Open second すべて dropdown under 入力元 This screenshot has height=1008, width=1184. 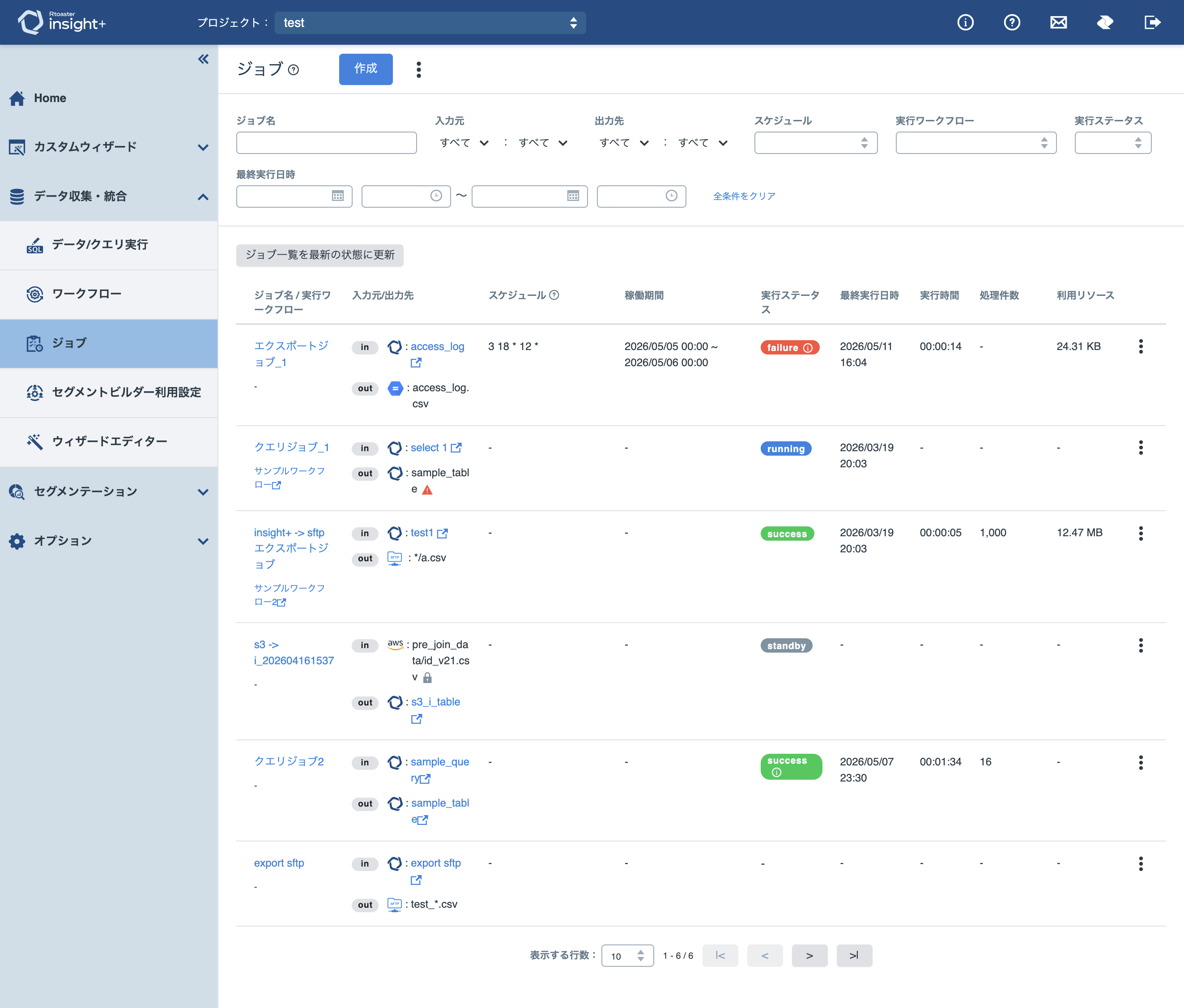click(543, 143)
